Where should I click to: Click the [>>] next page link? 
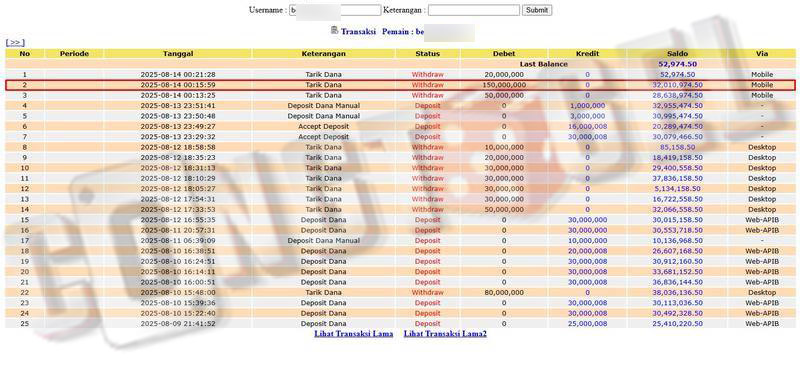pos(15,43)
